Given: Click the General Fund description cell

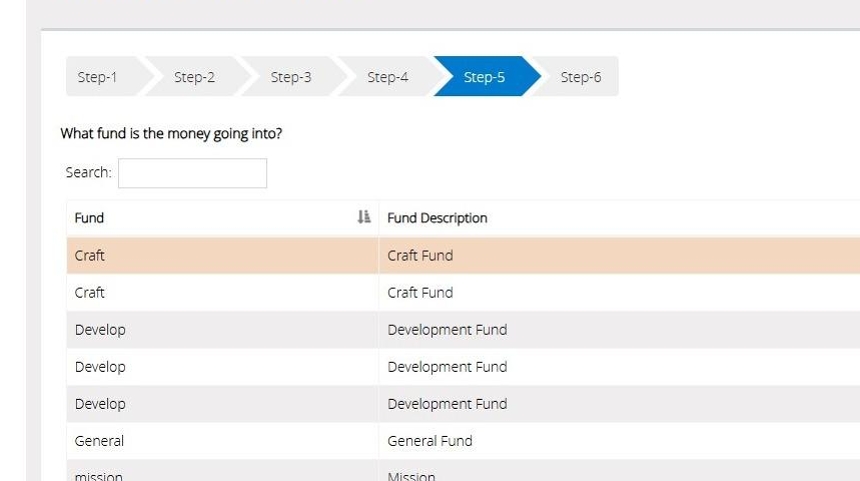Looking at the screenshot, I should pyautogui.click(x=430, y=441).
